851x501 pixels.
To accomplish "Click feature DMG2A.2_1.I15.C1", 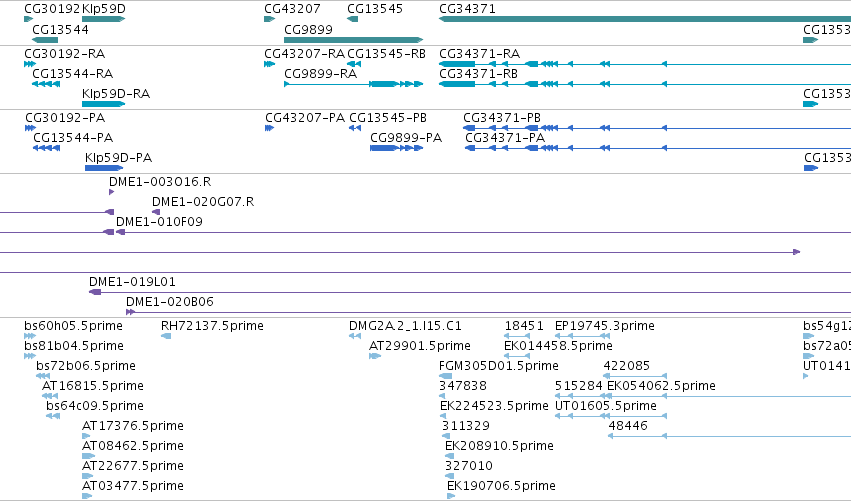I will (x=355, y=336).
